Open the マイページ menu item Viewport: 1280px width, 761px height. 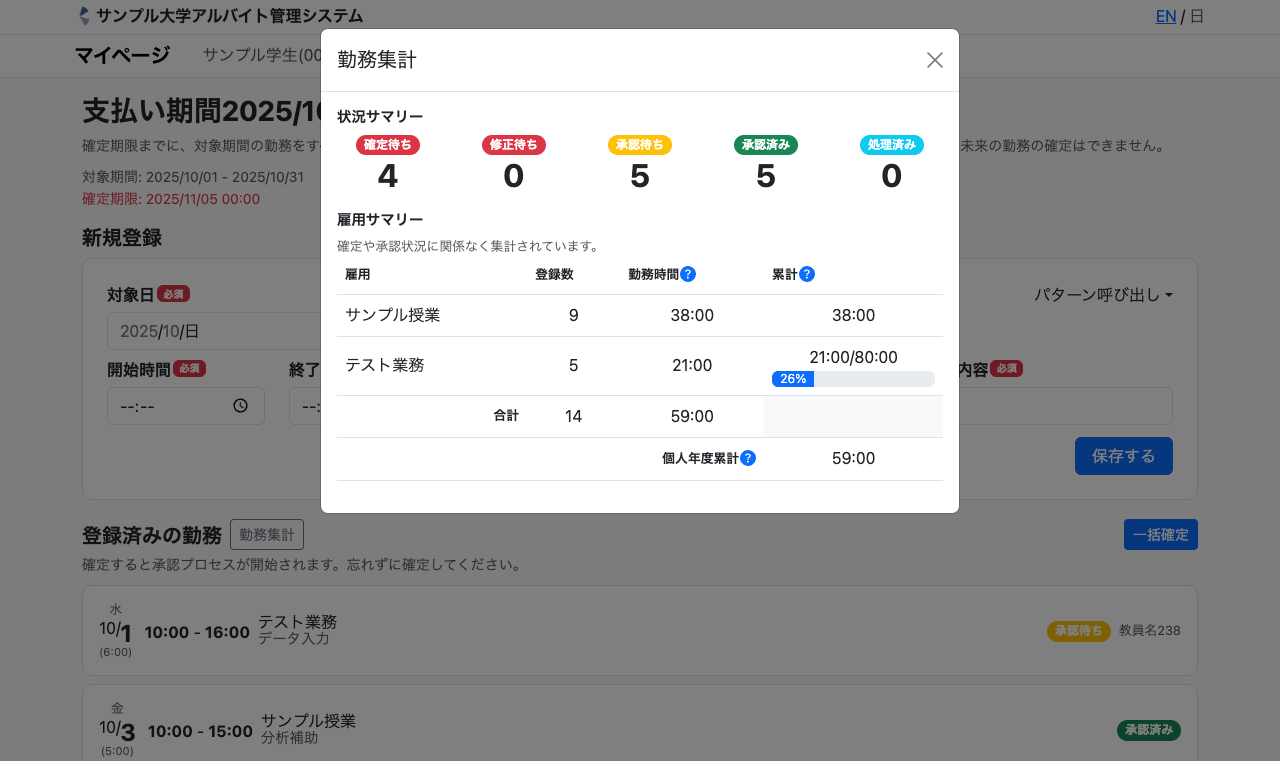pyautogui.click(x=122, y=55)
